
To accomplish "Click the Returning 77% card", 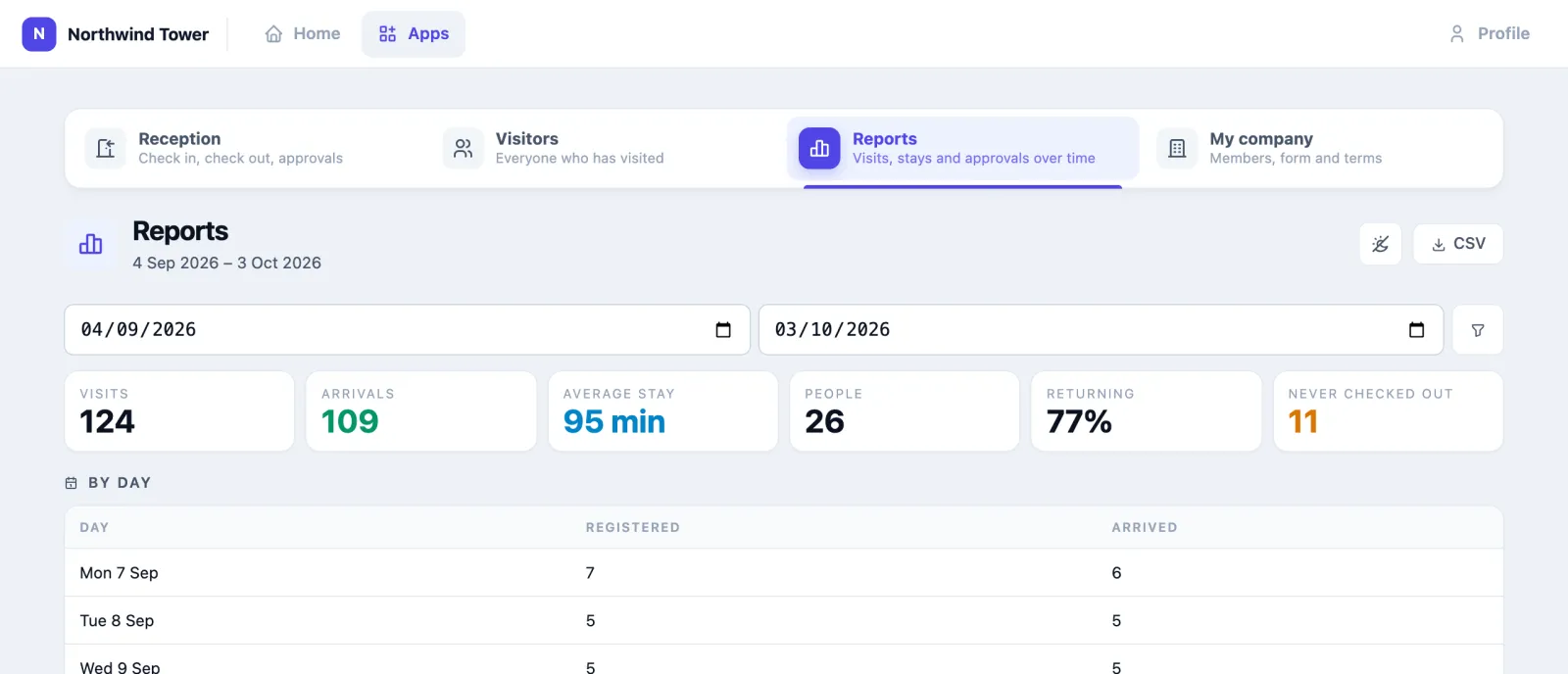I will point(1146,411).
